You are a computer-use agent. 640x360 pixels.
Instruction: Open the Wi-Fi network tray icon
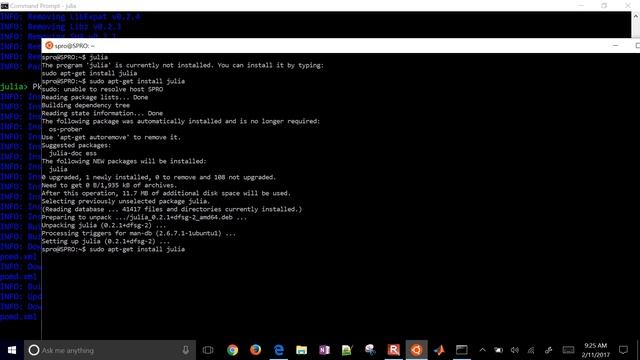(x=531, y=350)
